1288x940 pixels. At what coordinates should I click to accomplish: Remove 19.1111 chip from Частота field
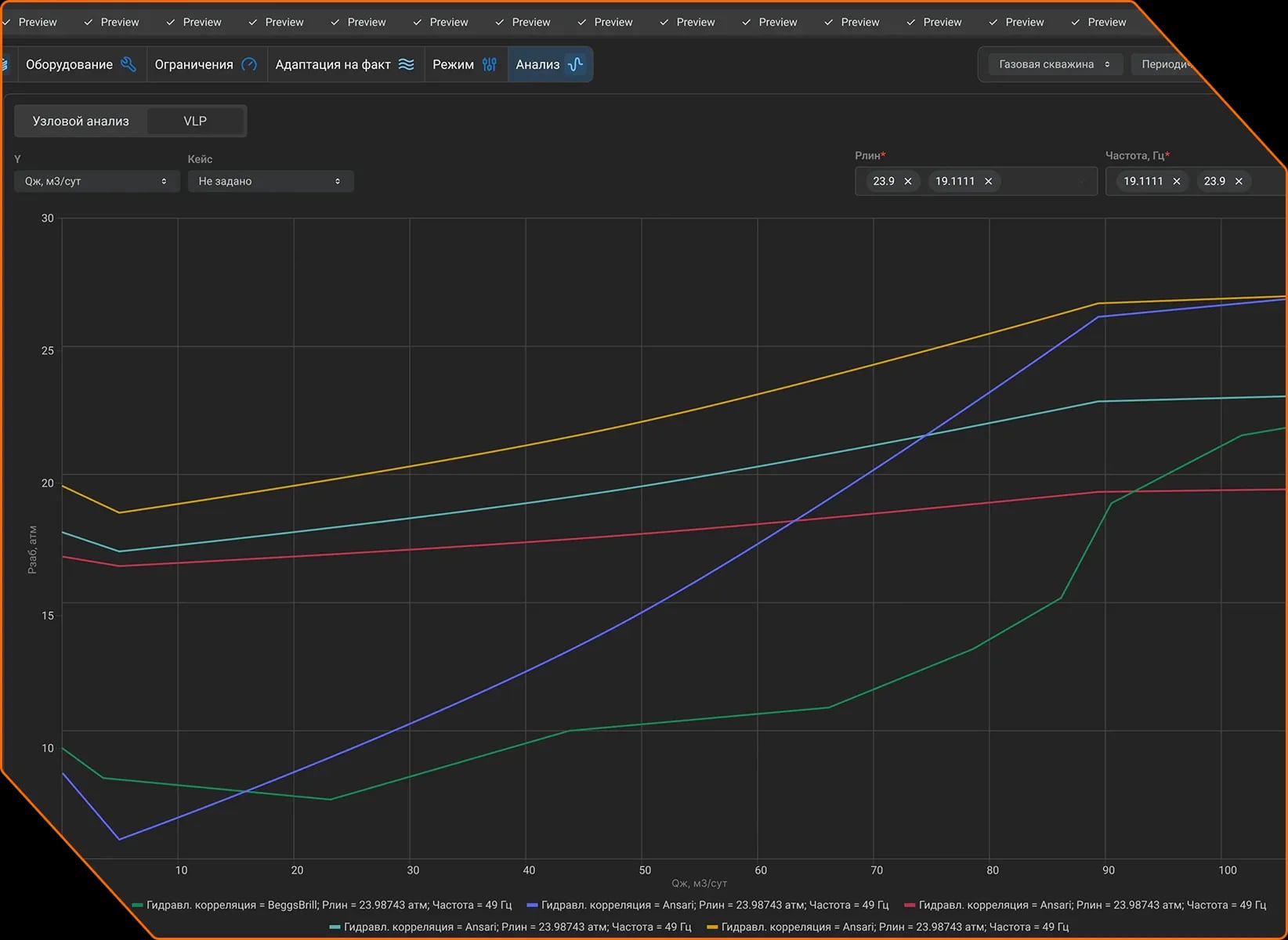coord(1177,181)
